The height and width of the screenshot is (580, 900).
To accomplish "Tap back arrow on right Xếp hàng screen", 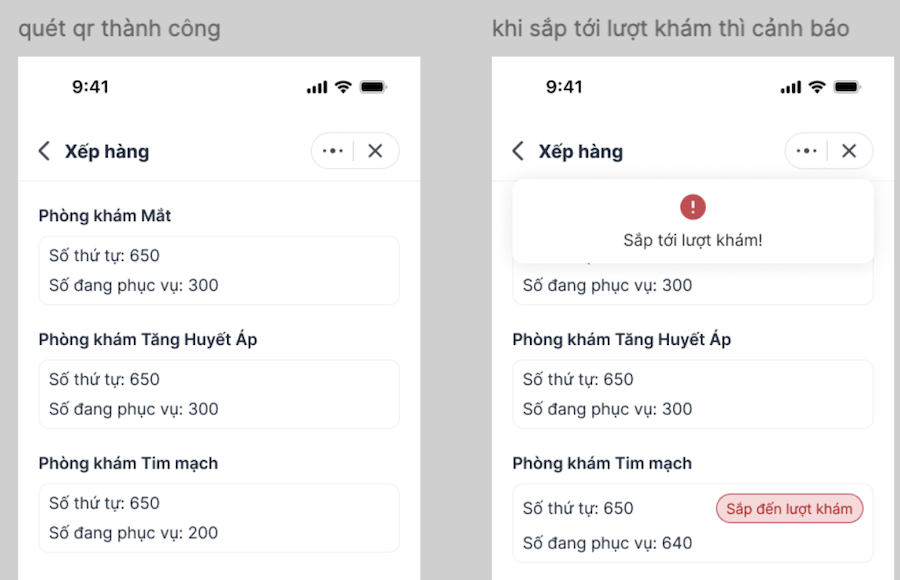I will point(518,151).
